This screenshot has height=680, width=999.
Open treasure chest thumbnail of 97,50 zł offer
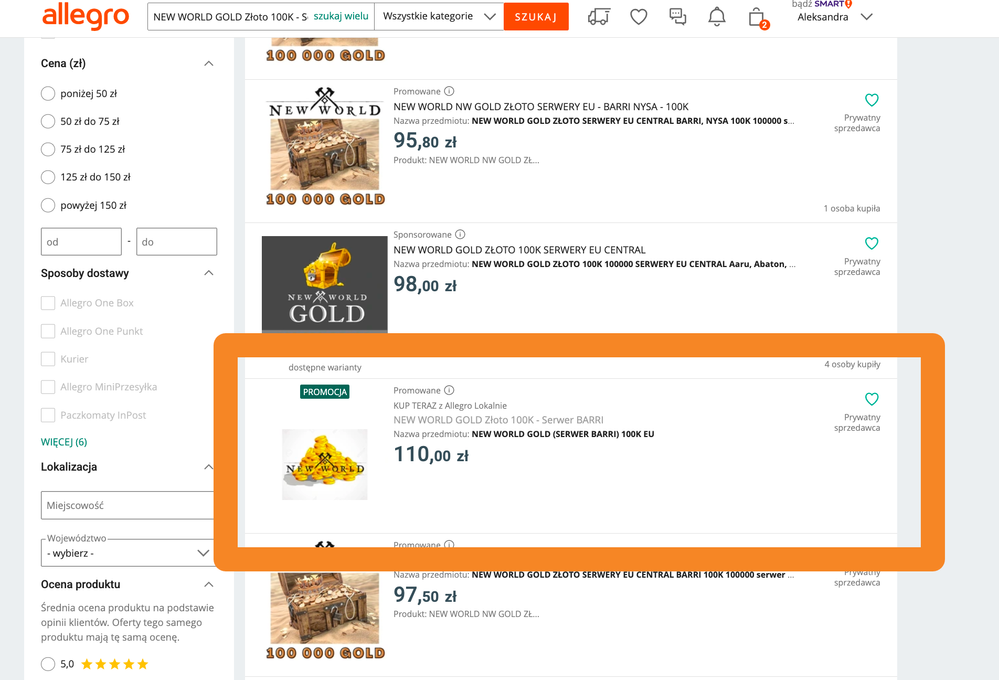click(325, 616)
